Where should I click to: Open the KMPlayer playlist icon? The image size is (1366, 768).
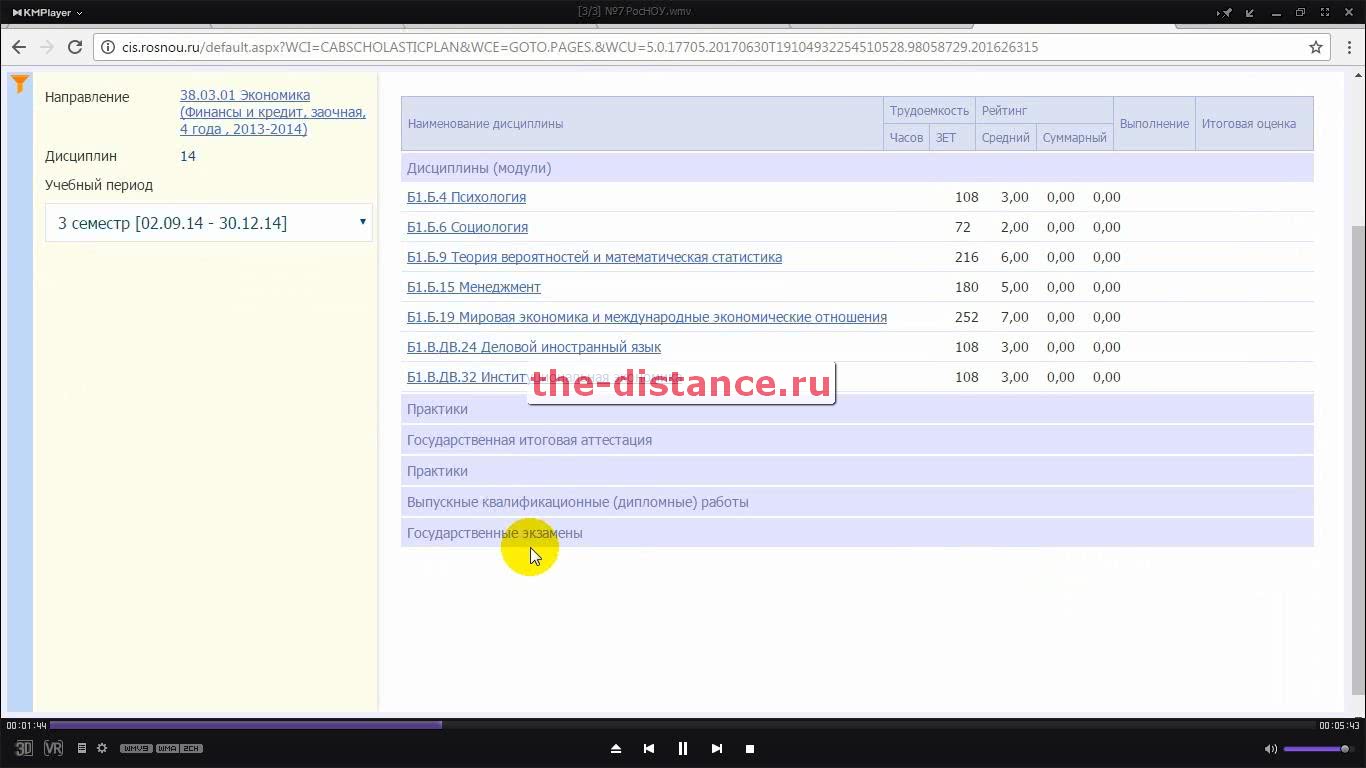click(x=82, y=748)
